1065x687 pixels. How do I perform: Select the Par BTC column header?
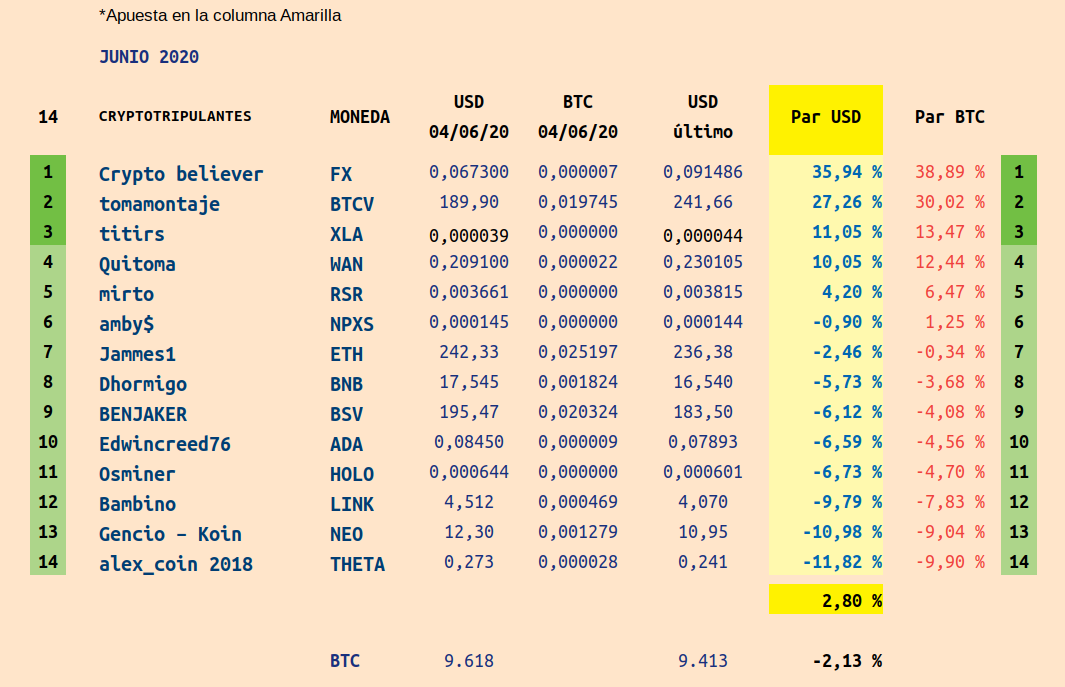949,117
